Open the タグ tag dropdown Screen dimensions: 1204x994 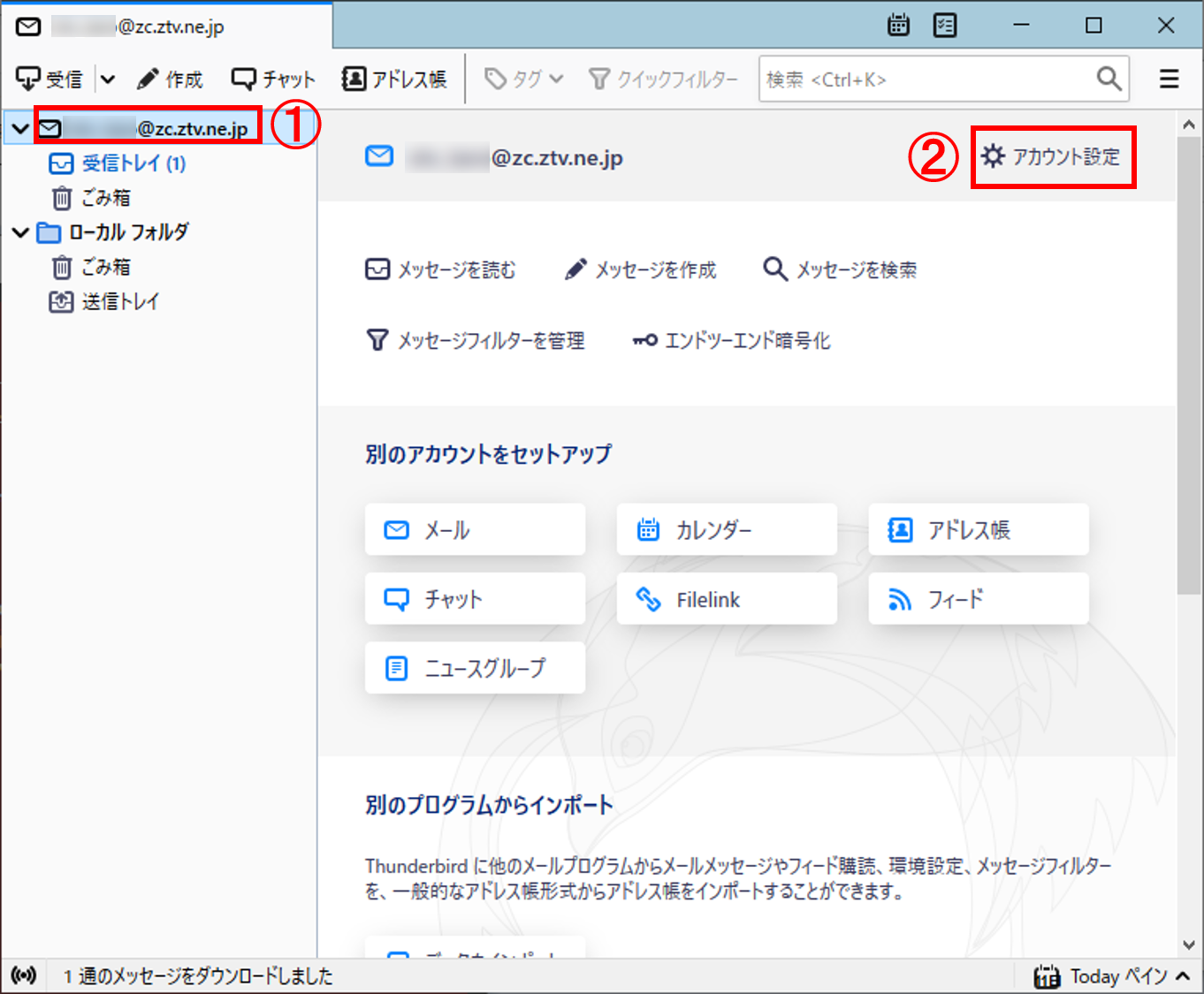523,80
